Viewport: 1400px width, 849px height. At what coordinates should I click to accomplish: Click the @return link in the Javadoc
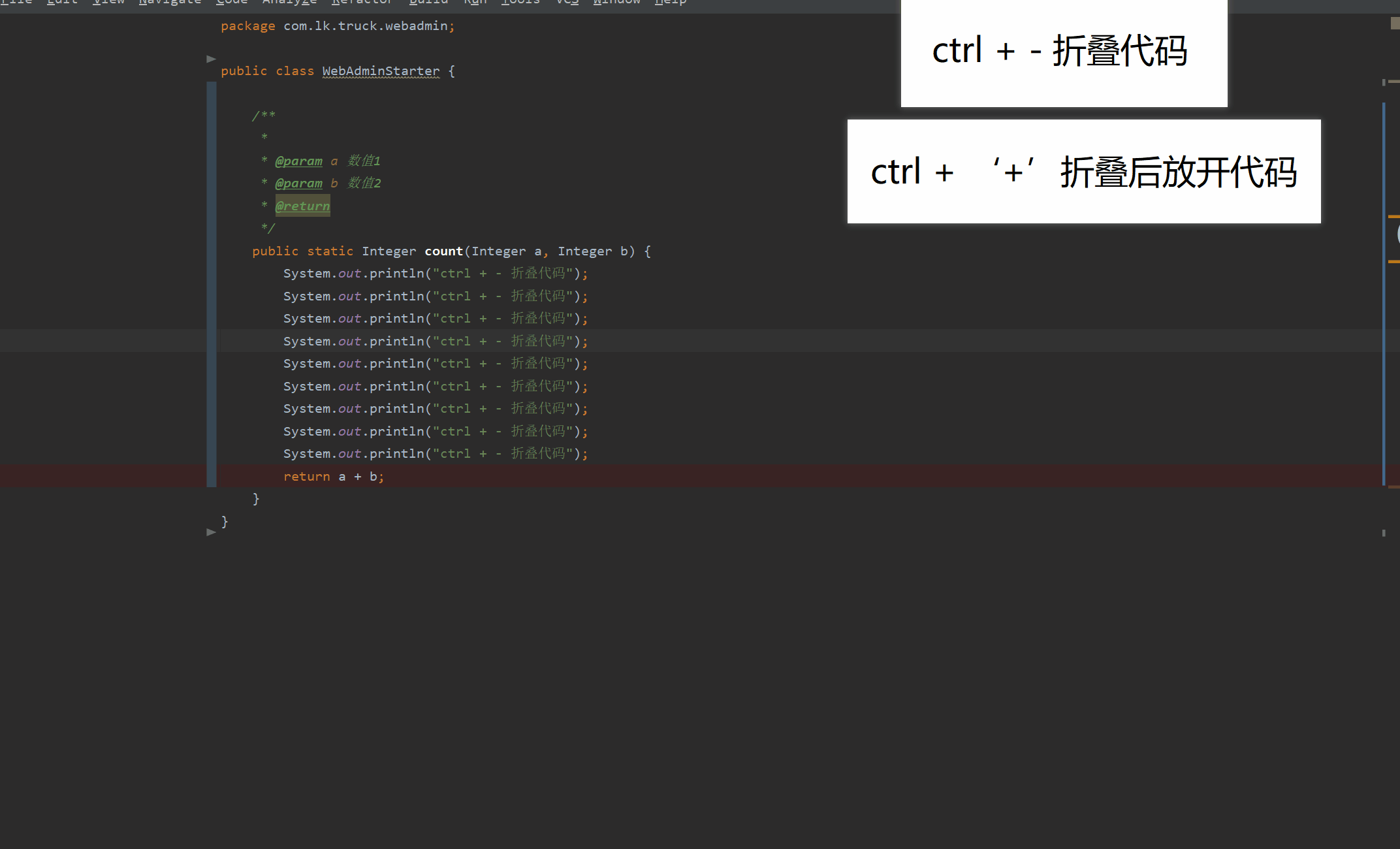[x=302, y=206]
